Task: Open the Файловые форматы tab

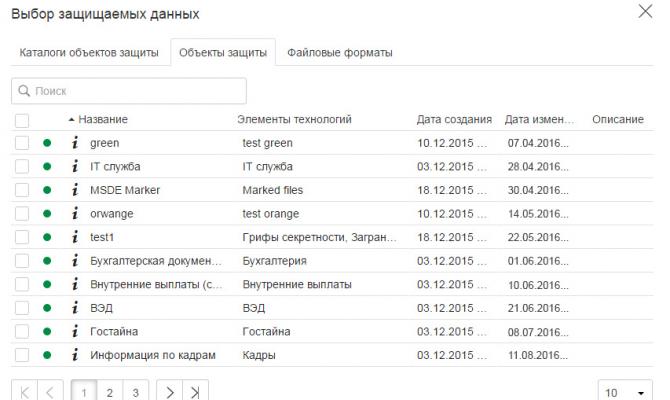Action: (339, 53)
